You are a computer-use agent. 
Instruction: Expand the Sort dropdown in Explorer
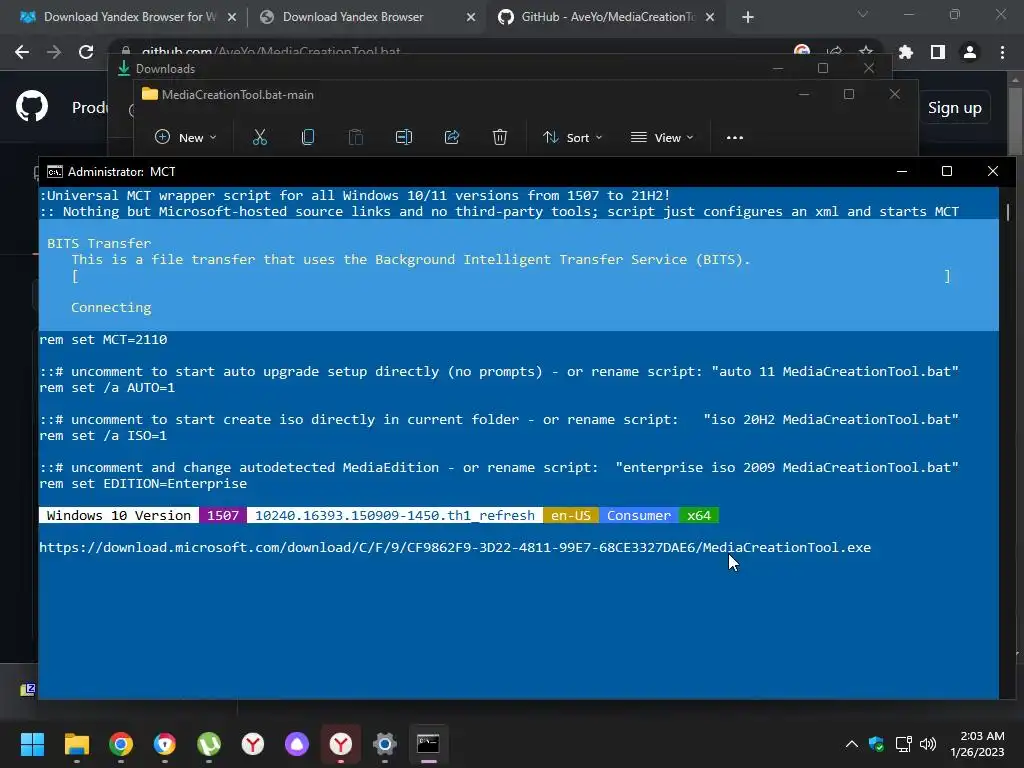(x=573, y=137)
